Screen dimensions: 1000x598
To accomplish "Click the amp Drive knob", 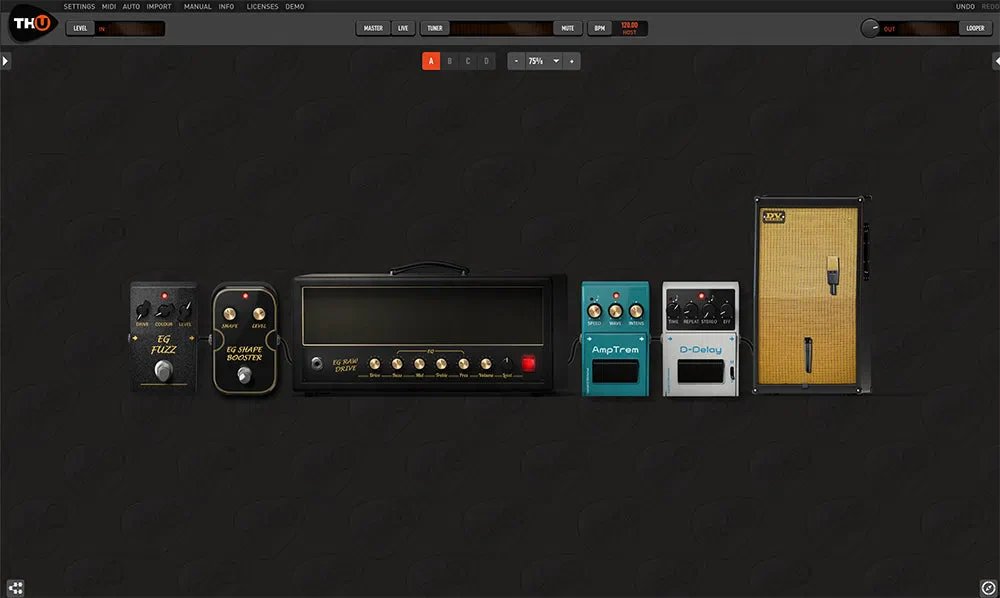I will 375,363.
